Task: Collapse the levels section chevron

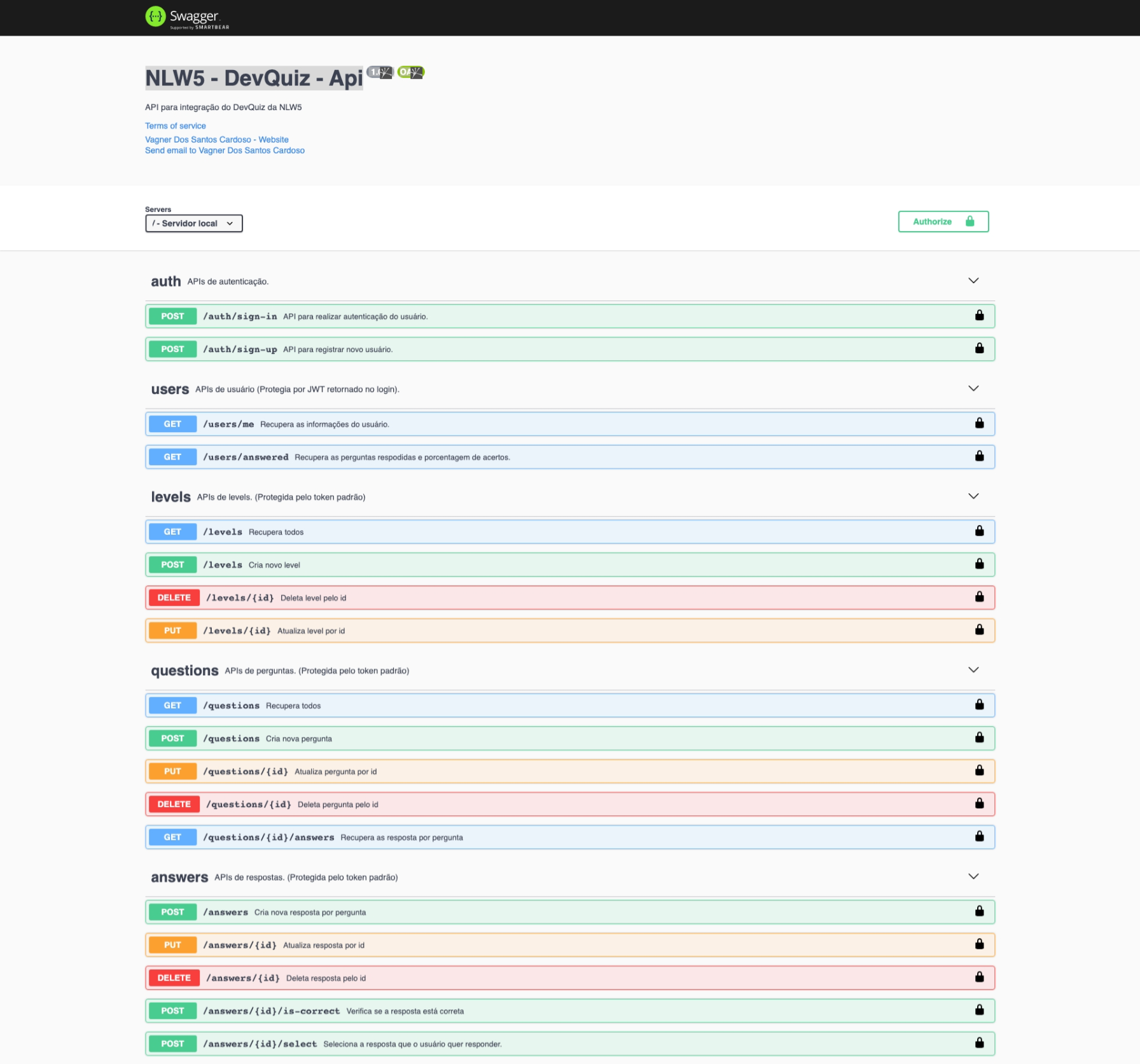Action: coord(973,496)
